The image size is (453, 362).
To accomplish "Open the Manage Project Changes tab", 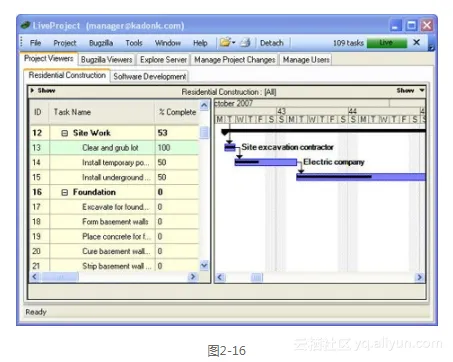I will pos(235,60).
